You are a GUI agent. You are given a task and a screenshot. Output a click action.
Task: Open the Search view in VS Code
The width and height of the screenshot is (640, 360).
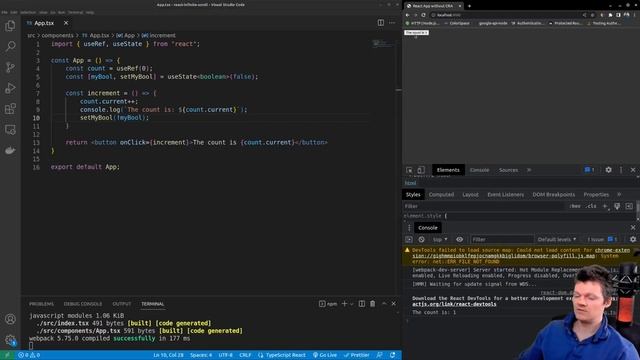(10, 46)
